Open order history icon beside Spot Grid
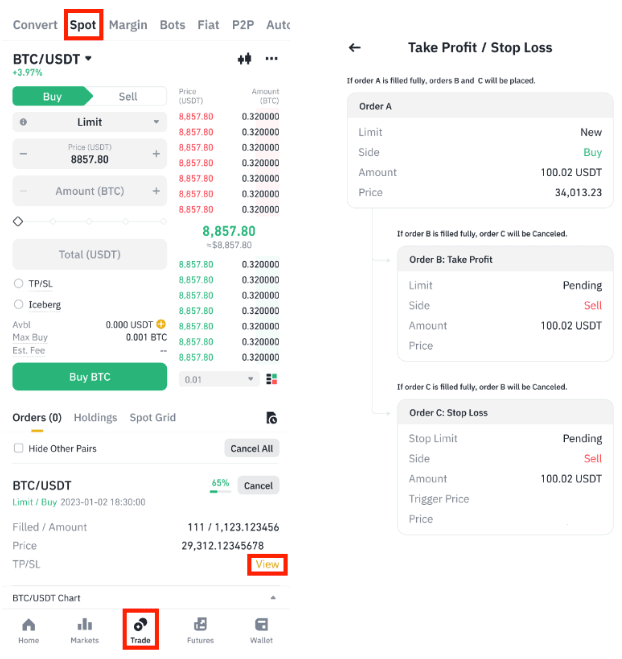The height and width of the screenshot is (659, 622). pos(271,418)
